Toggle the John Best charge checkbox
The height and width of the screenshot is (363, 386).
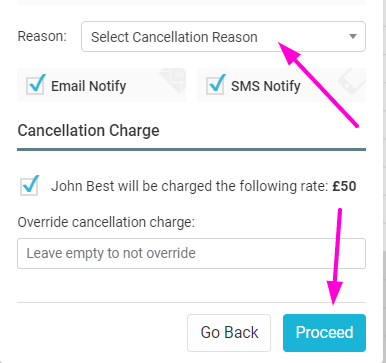[29, 186]
